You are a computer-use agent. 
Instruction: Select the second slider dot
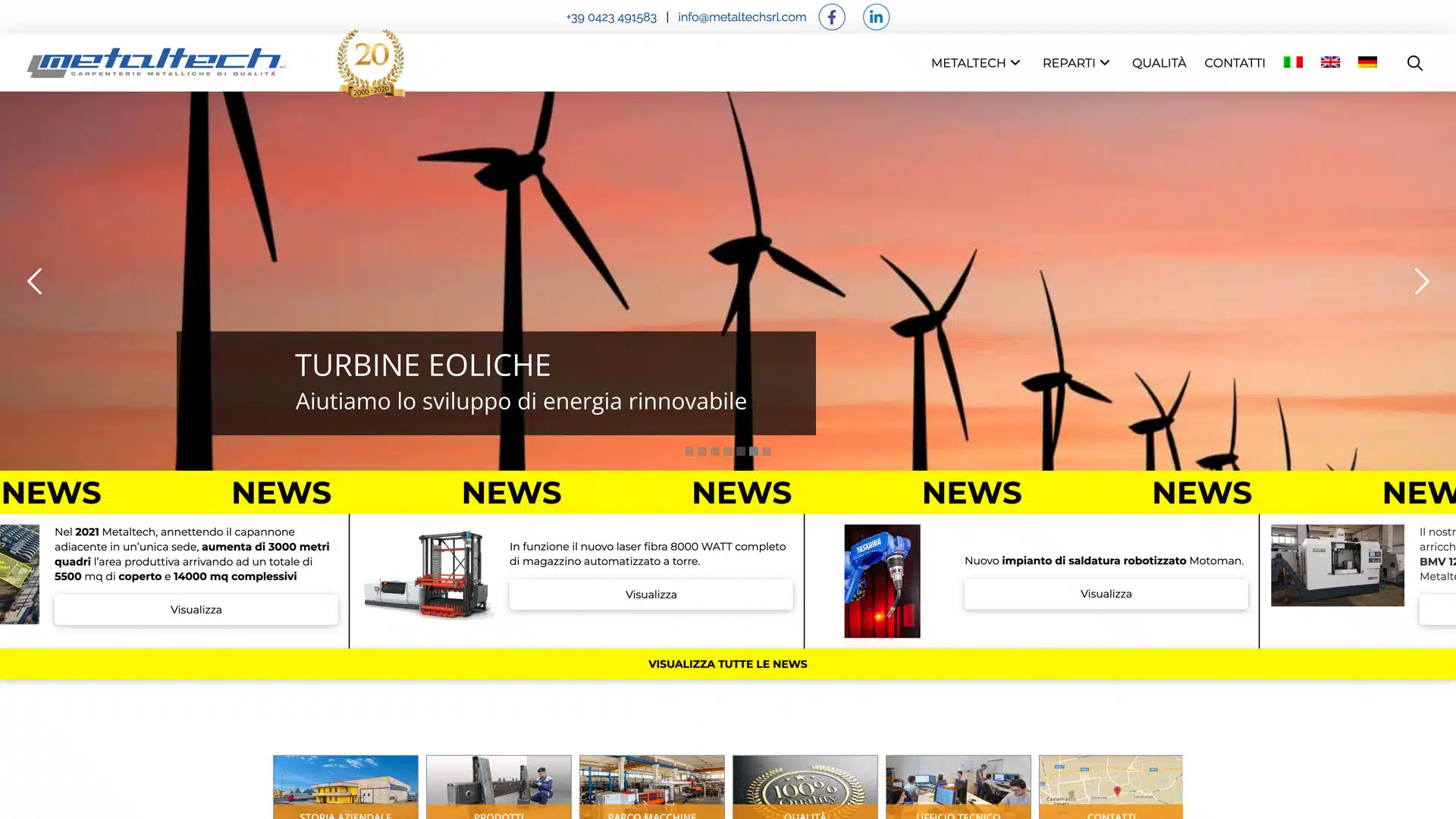[x=701, y=451]
